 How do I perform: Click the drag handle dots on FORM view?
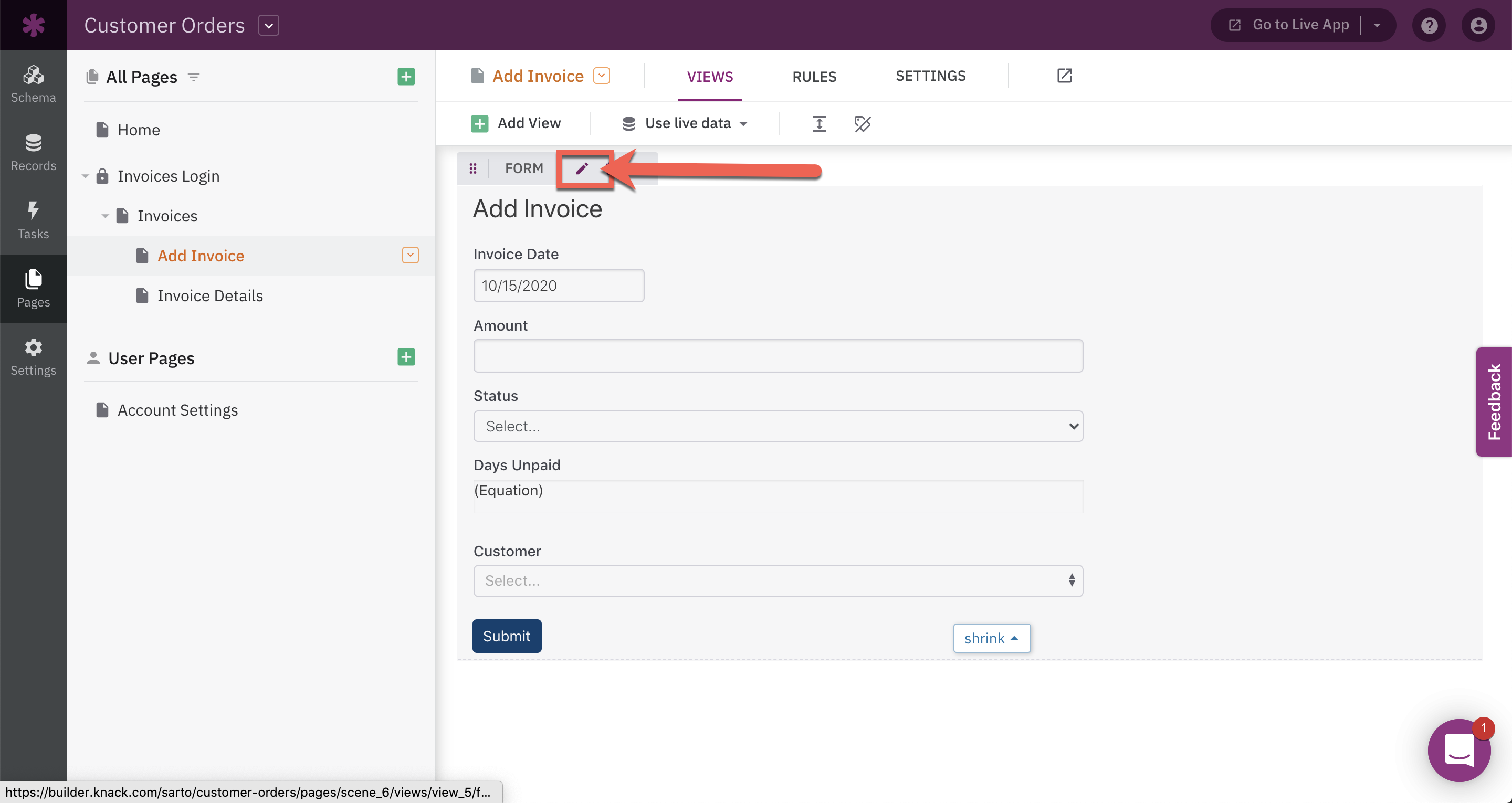[x=473, y=169]
